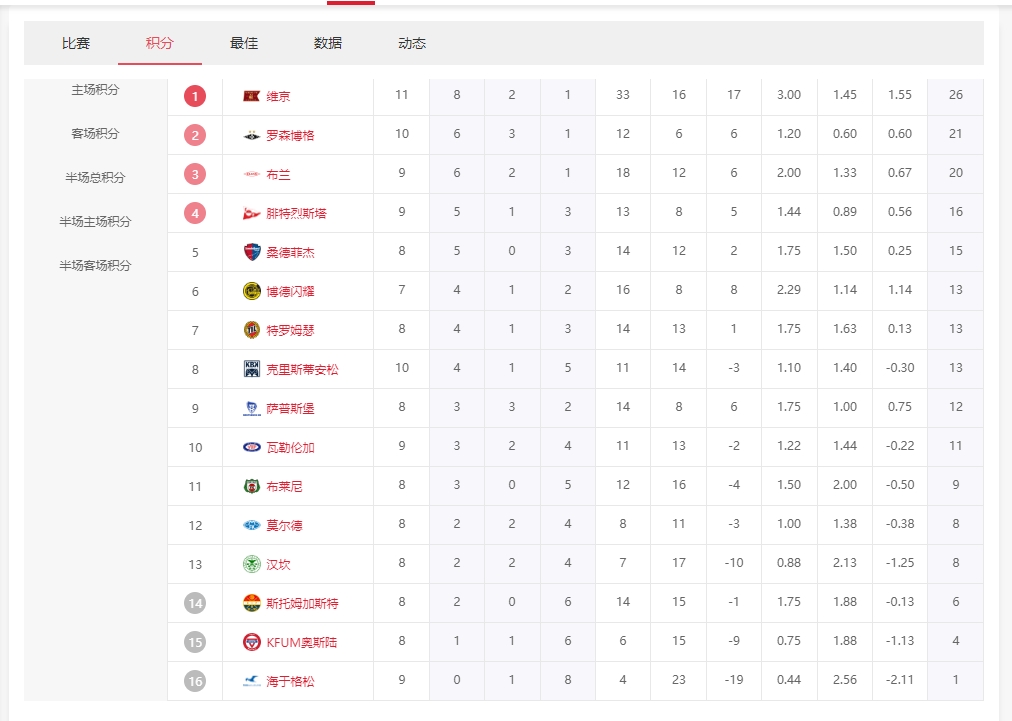Click the 海于格松 team logo icon
Image resolution: width=1012 pixels, height=721 pixels.
click(251, 681)
